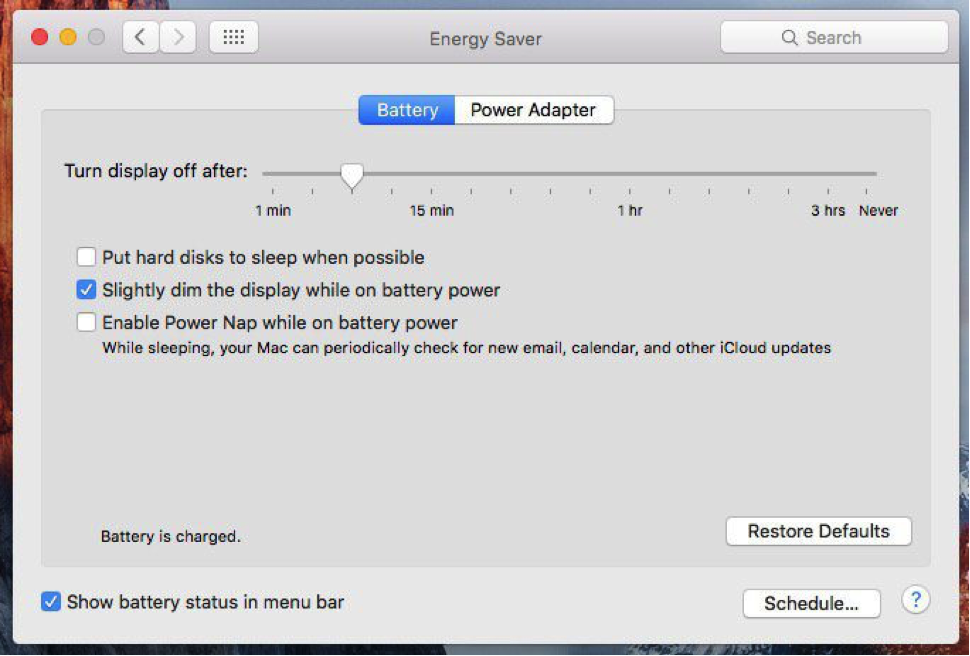The height and width of the screenshot is (656, 970).
Task: Open the Schedule... dialog
Action: pos(811,603)
